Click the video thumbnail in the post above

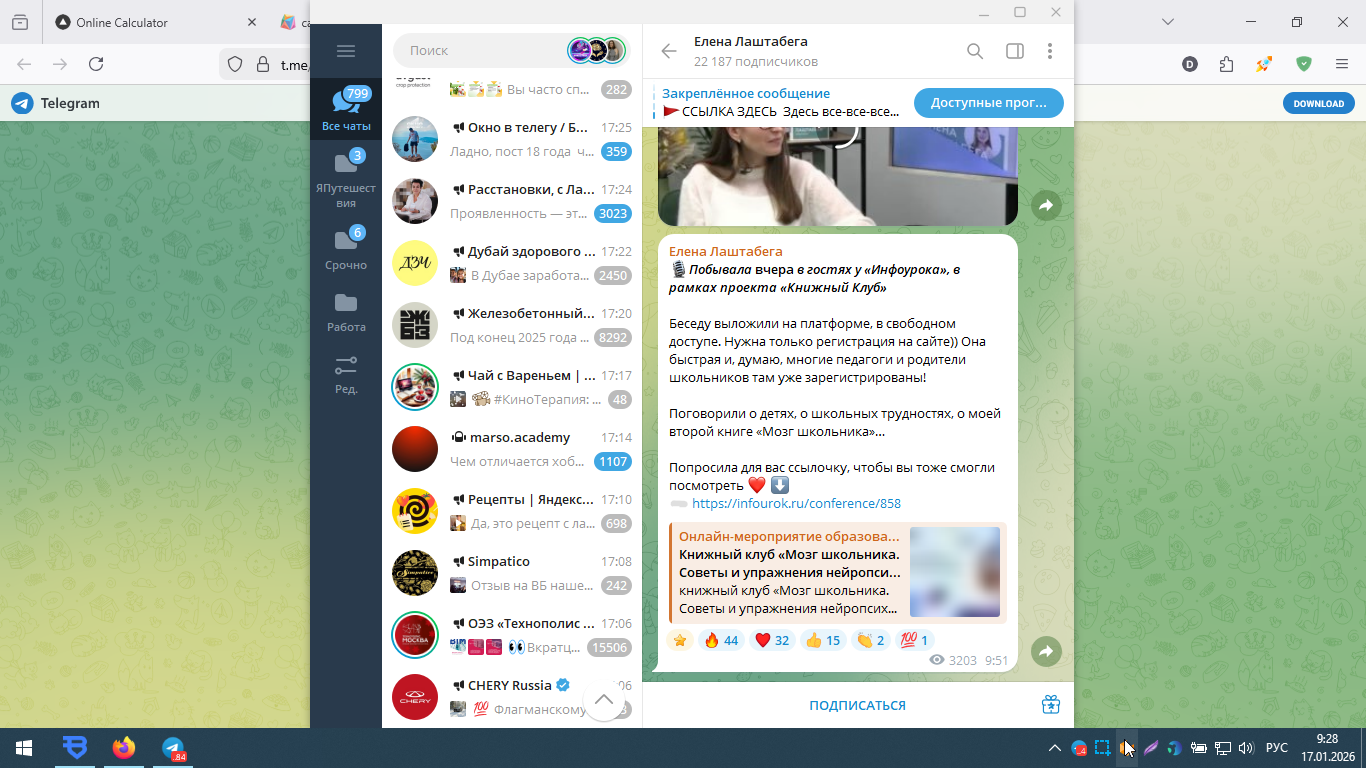(x=838, y=176)
